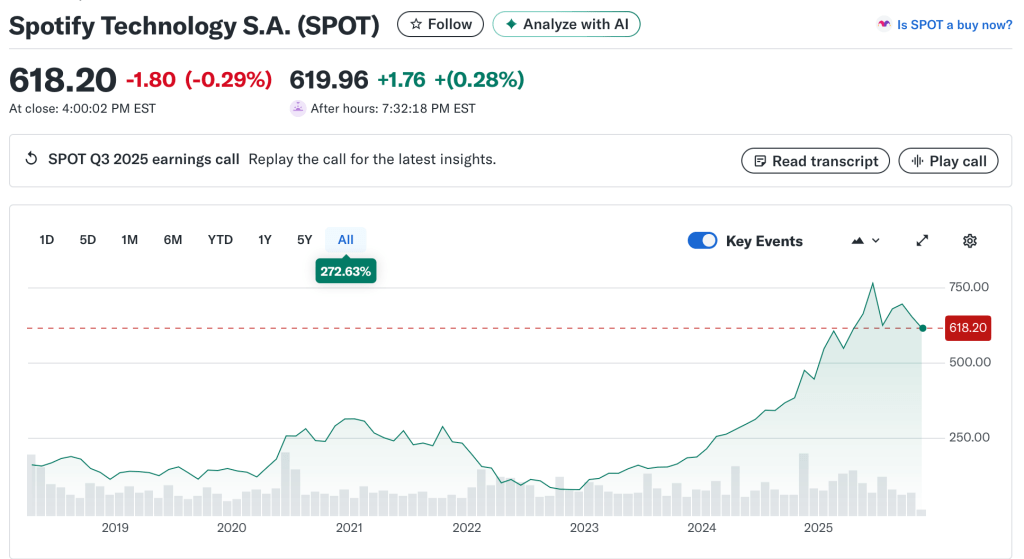
Task: Click the Read transcript button
Action: [814, 161]
